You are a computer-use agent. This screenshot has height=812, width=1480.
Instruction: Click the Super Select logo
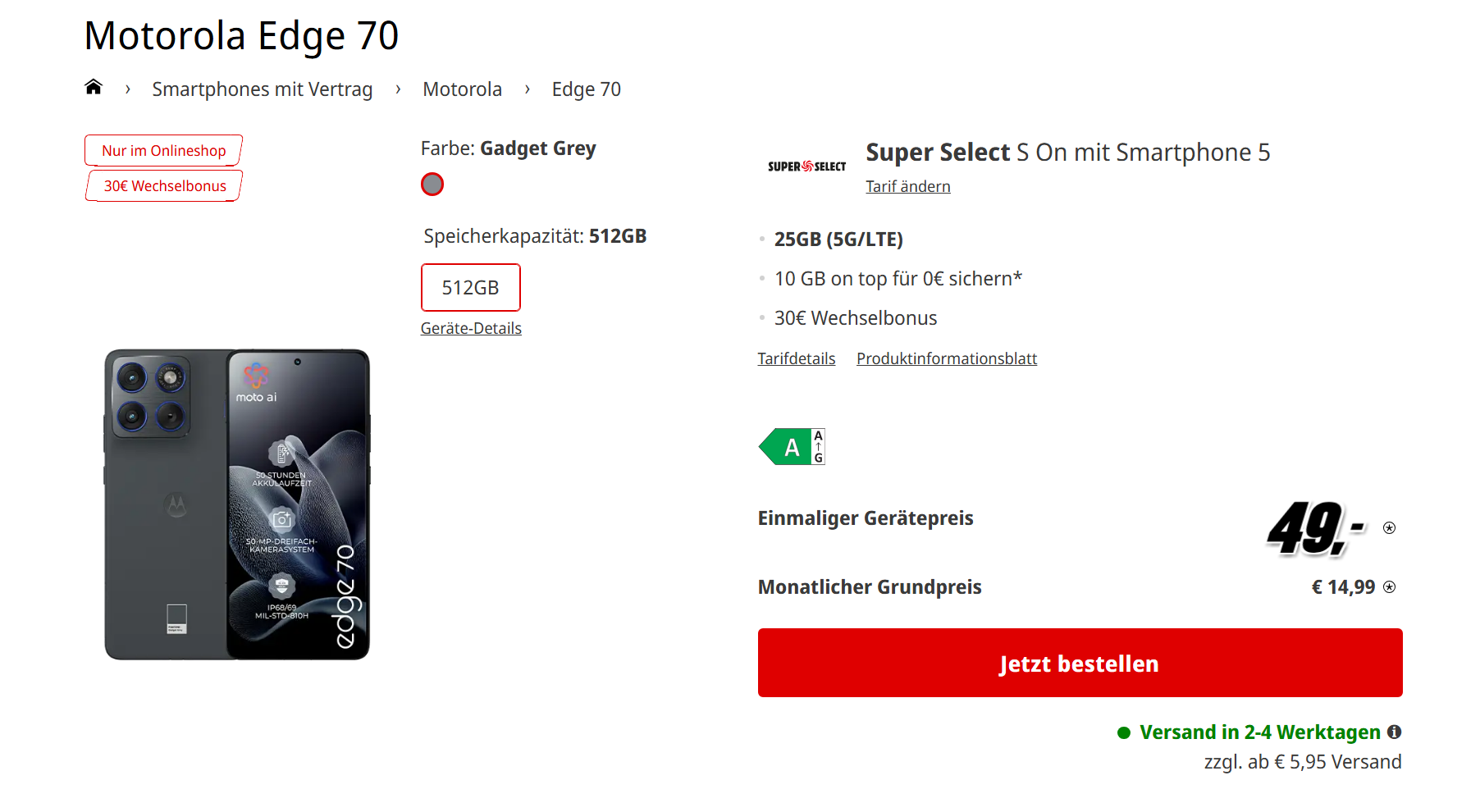click(x=806, y=167)
